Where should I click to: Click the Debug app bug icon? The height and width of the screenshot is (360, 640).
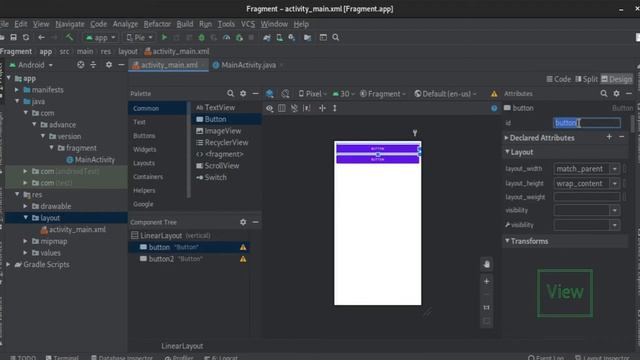tap(201, 38)
